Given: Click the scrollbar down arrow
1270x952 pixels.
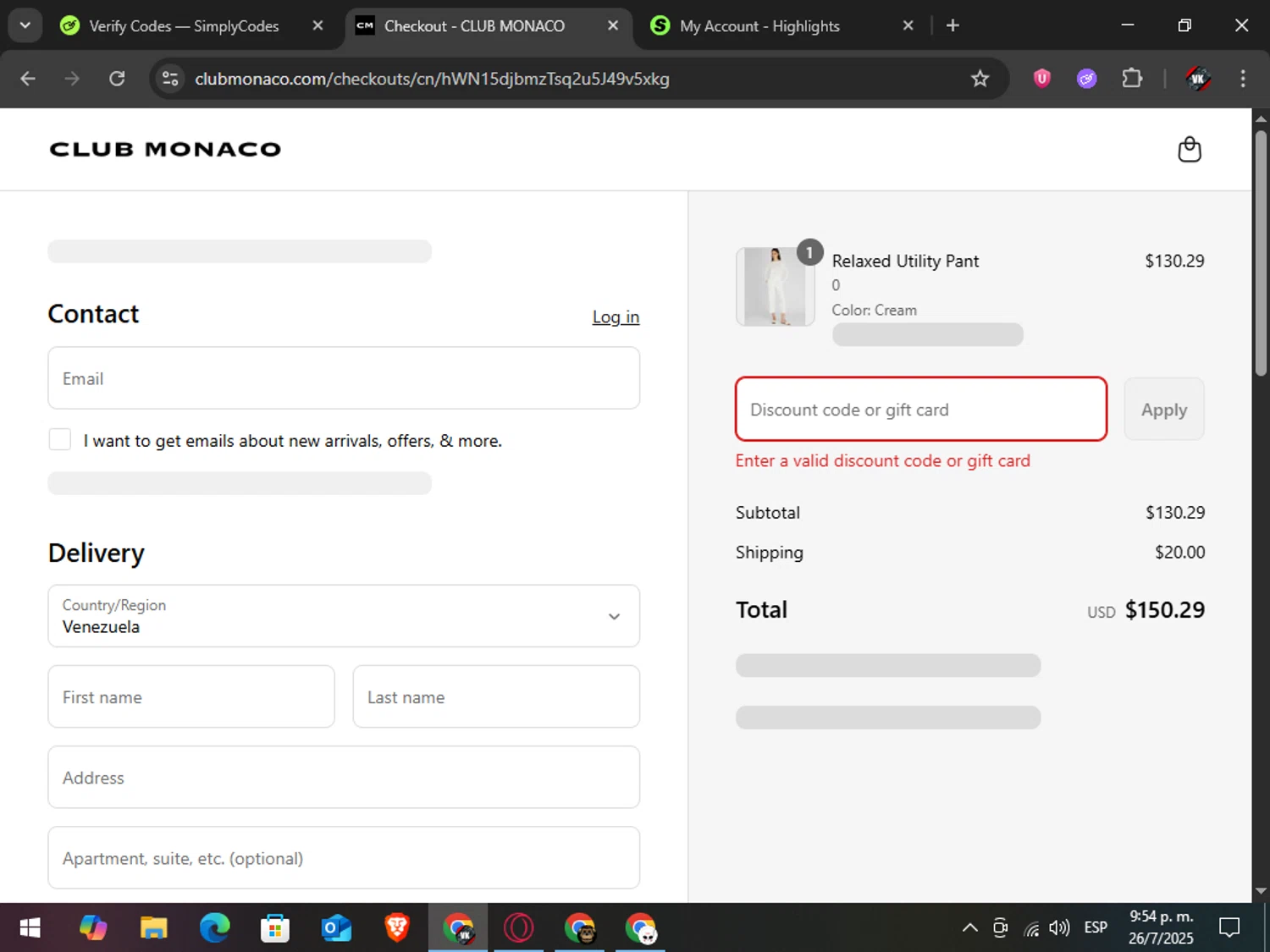Looking at the screenshot, I should [1261, 891].
